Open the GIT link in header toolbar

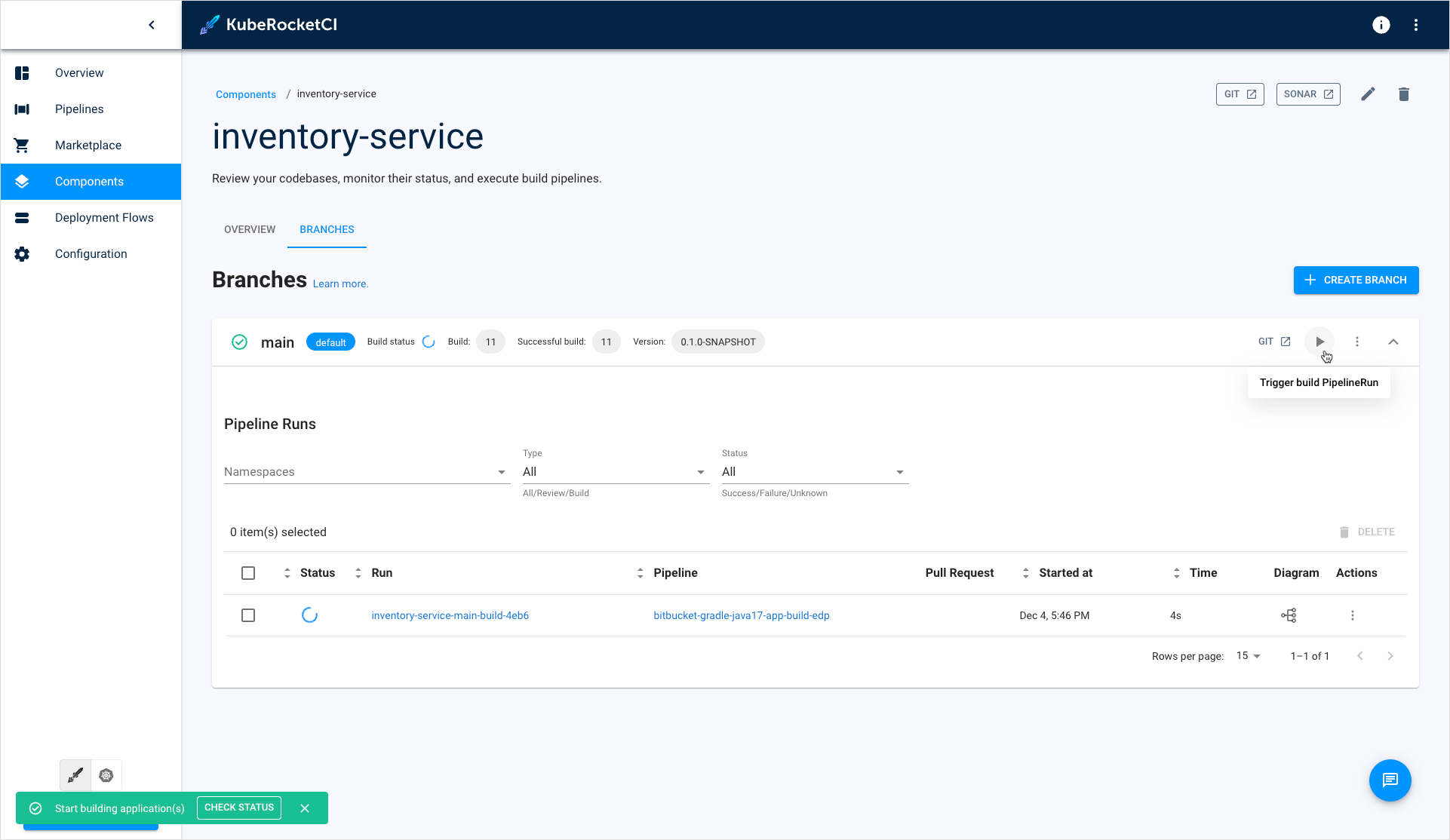(x=1239, y=93)
